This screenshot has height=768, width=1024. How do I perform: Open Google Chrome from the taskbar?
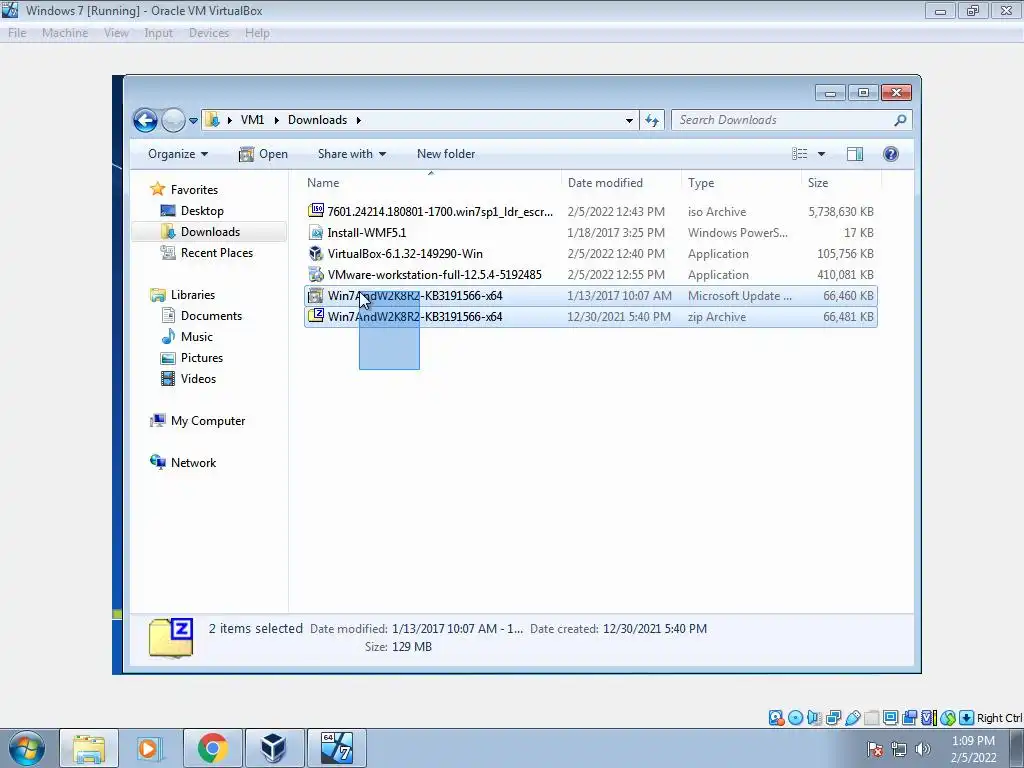click(212, 748)
